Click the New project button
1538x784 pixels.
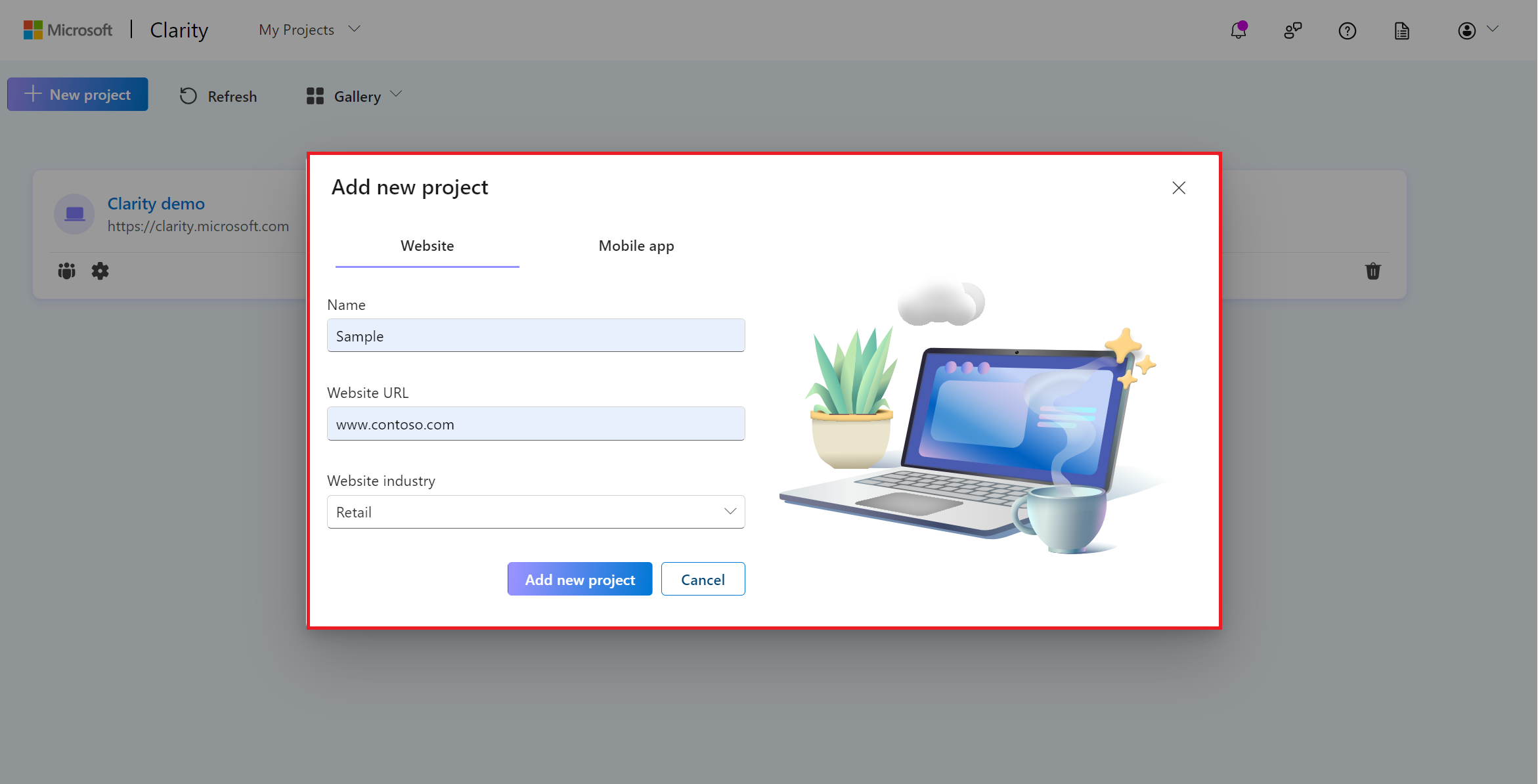point(79,95)
